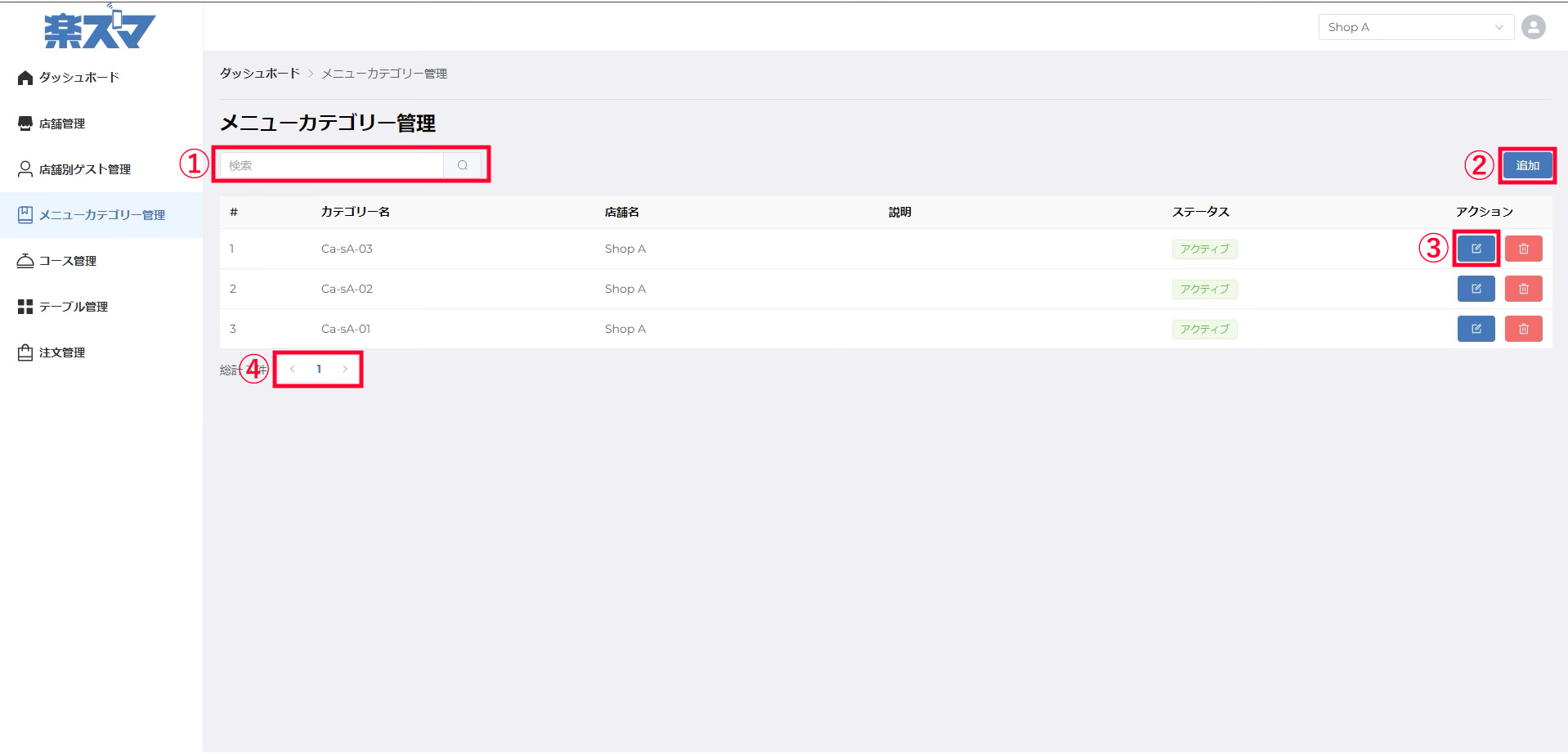Go to previous page arrow

tap(292, 369)
